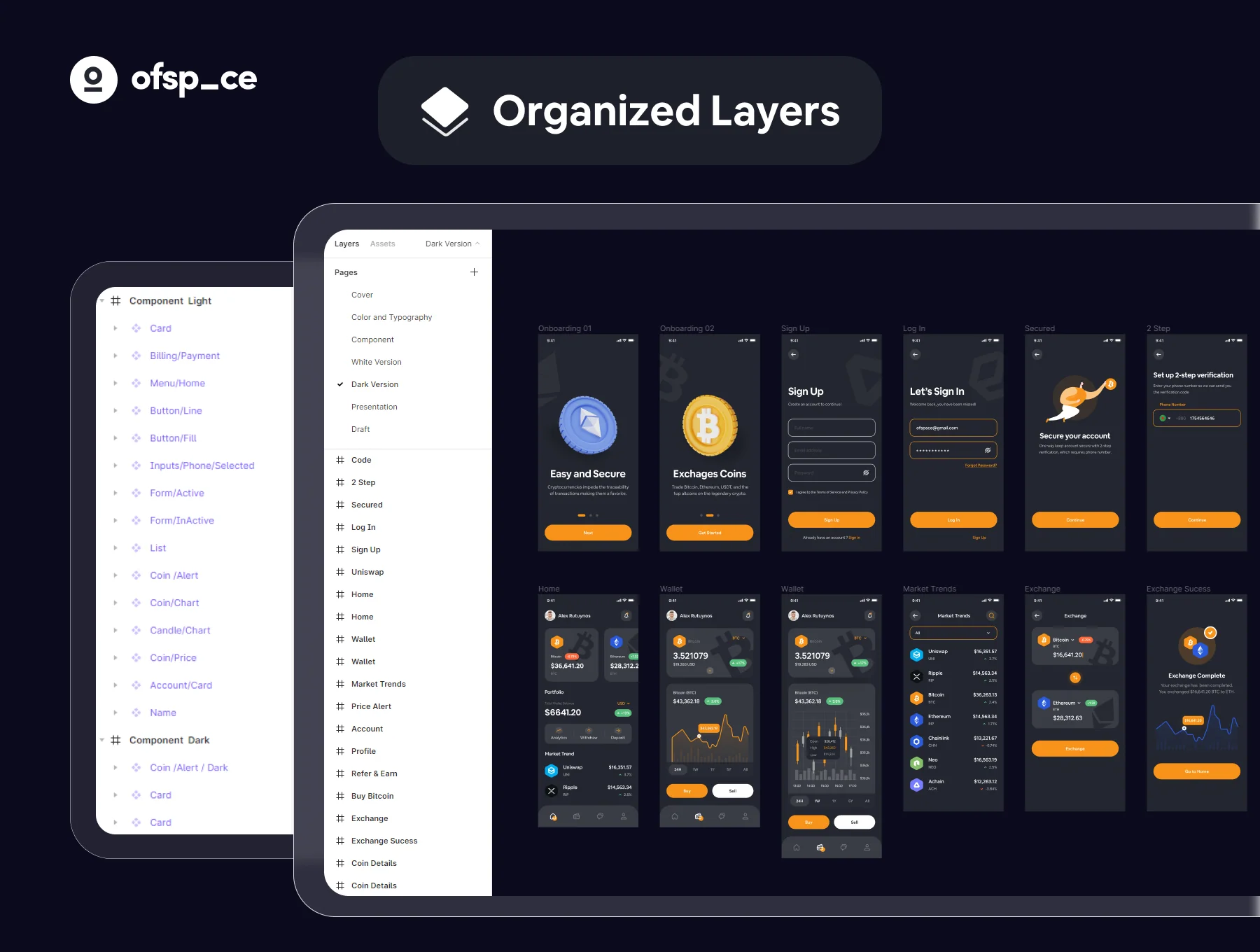Collapse the Component Light tree
This screenshot has width=1260, height=952.
coord(101,301)
